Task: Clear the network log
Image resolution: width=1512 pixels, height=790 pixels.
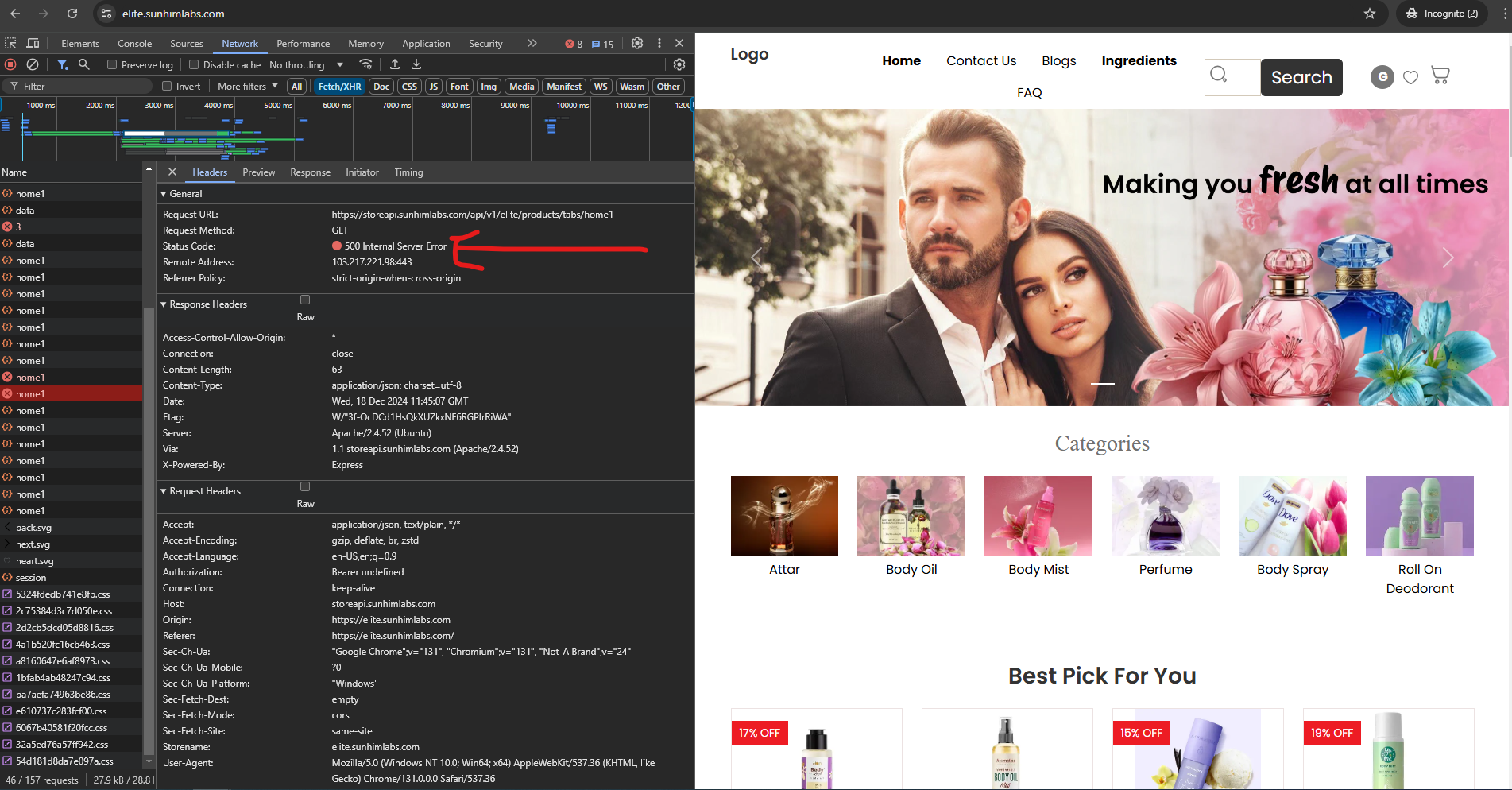Action: click(x=33, y=64)
